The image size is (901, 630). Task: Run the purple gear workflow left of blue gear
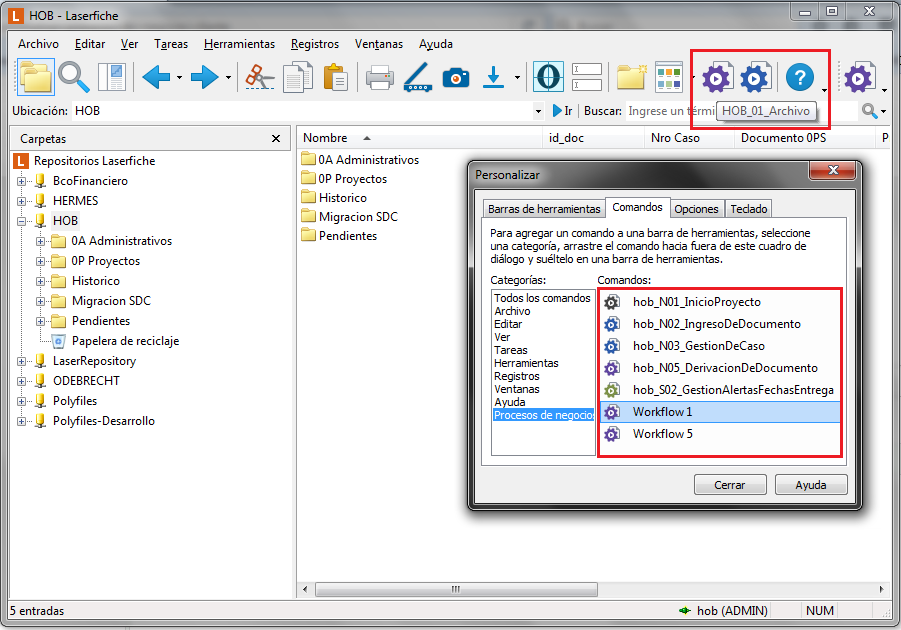[717, 77]
